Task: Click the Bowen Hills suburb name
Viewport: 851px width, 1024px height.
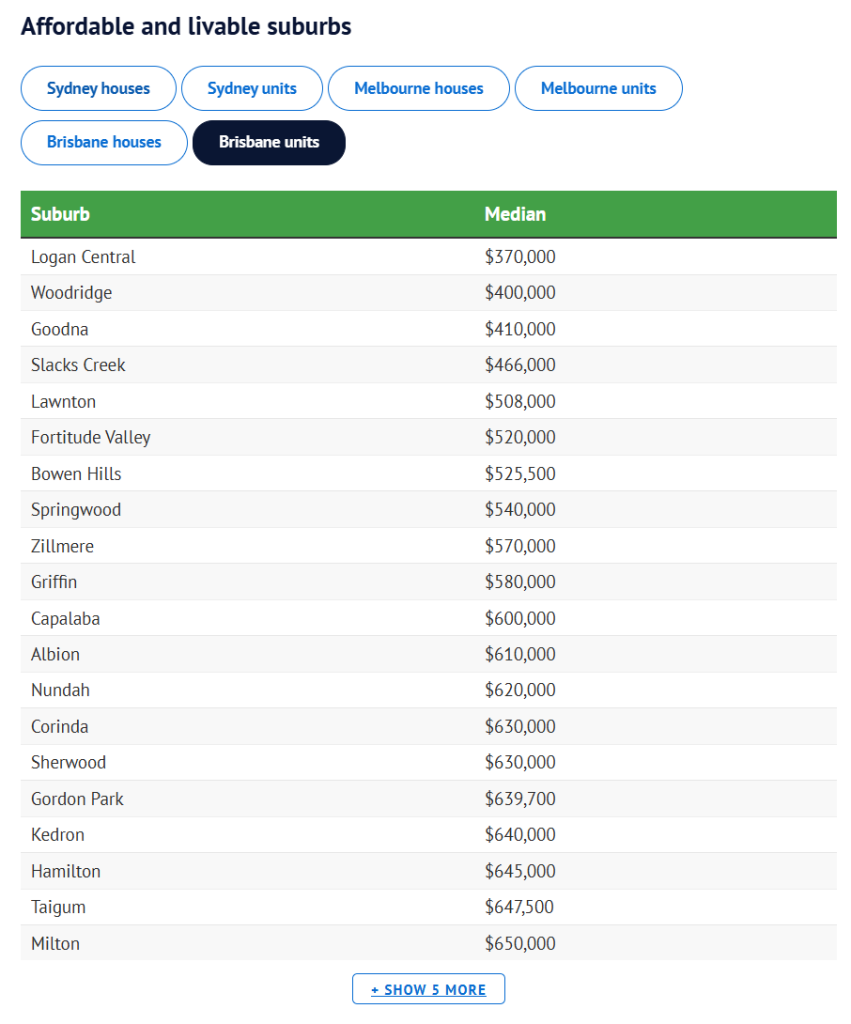Action: pyautogui.click(x=76, y=473)
